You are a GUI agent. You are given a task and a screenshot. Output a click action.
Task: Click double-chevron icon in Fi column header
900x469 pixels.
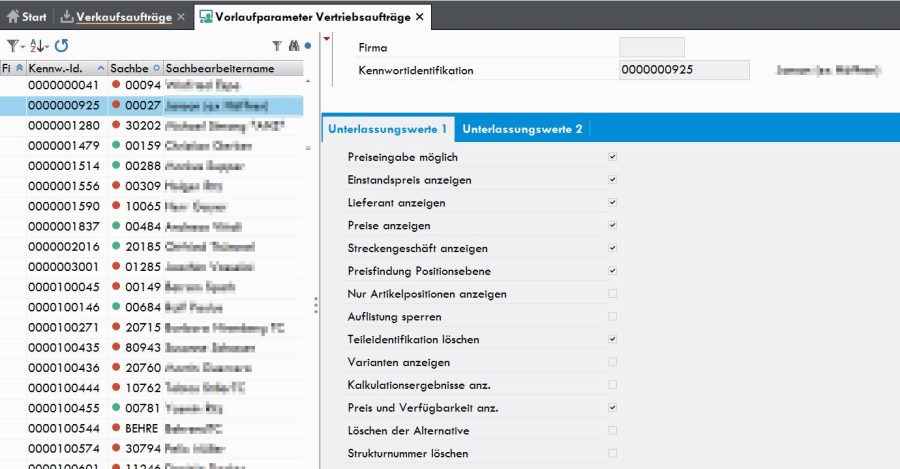[x=19, y=68]
